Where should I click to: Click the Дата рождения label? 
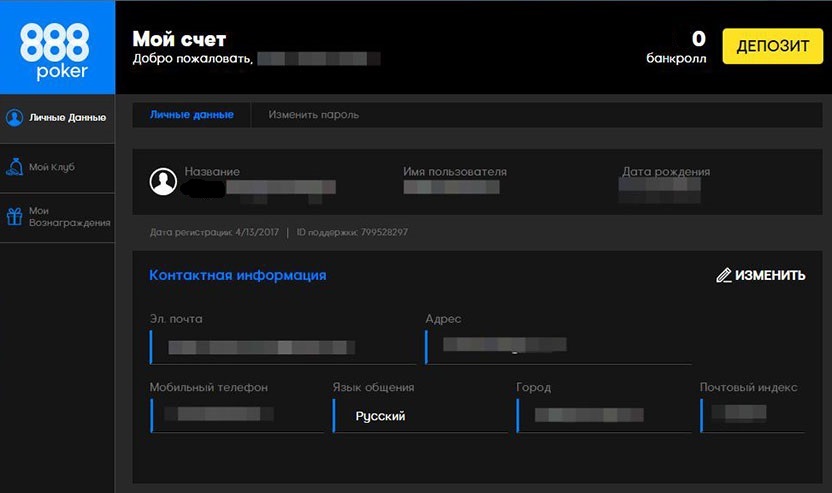tap(666, 171)
